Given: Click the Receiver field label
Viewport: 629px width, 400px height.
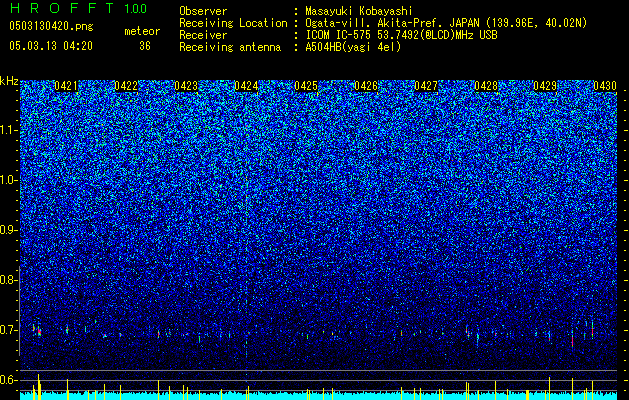Looking at the screenshot, I should (x=203, y=35).
